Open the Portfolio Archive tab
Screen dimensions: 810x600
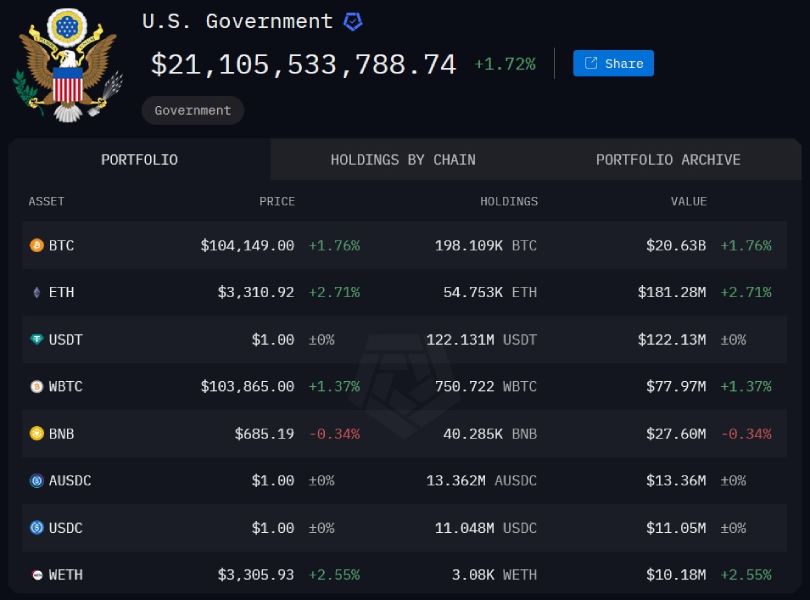click(668, 159)
